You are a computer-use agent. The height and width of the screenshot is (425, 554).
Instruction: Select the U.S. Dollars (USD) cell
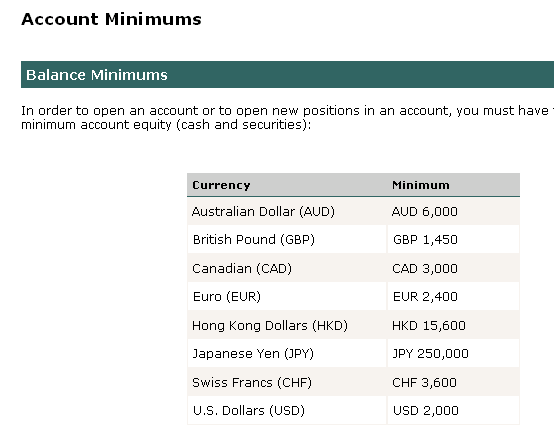coord(287,411)
